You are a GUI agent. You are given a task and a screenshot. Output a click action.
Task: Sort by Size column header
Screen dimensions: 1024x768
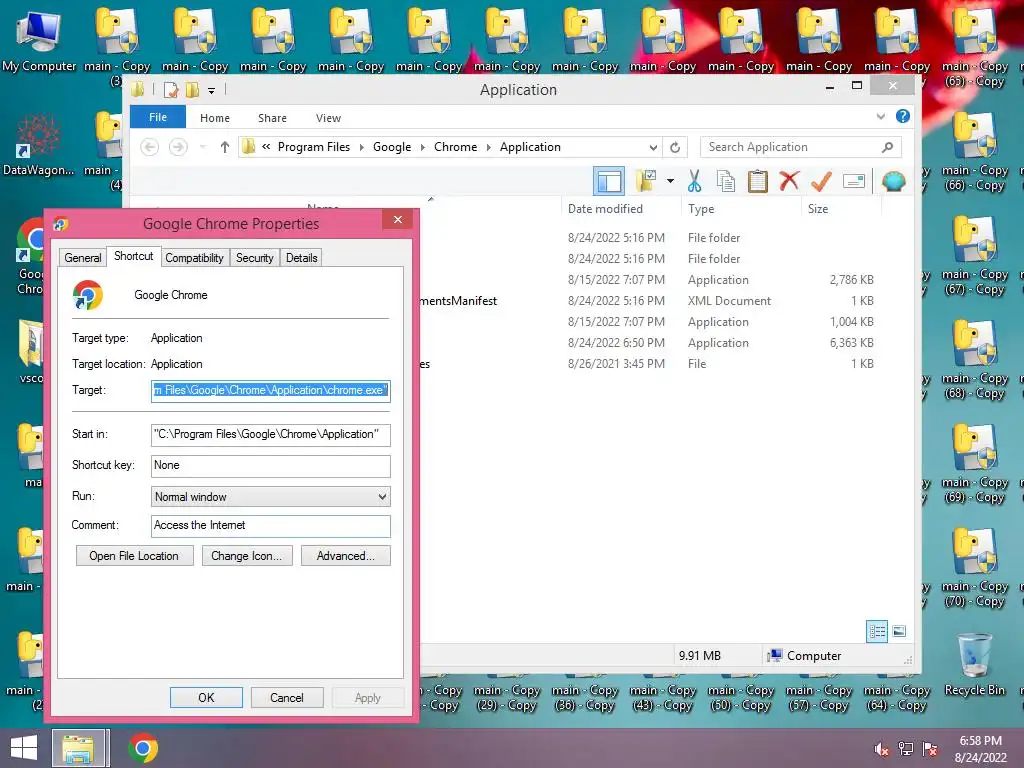[818, 208]
